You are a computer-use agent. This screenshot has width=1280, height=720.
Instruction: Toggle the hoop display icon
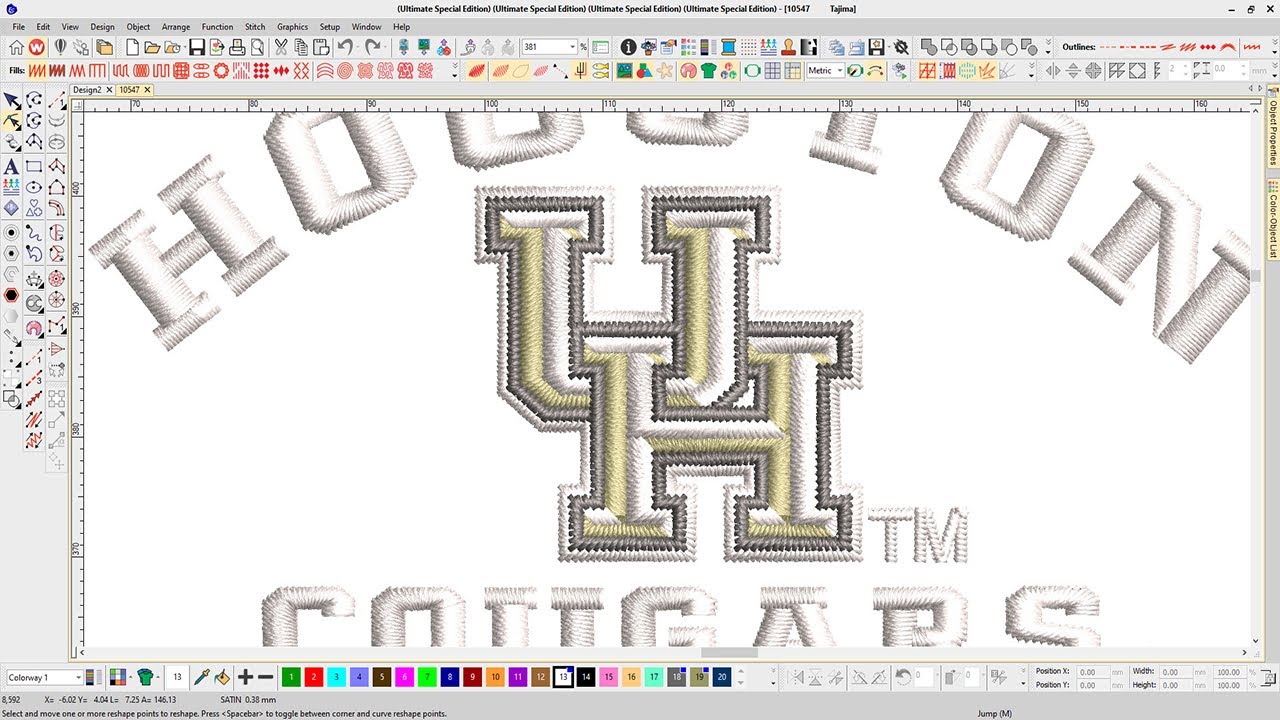click(751, 71)
